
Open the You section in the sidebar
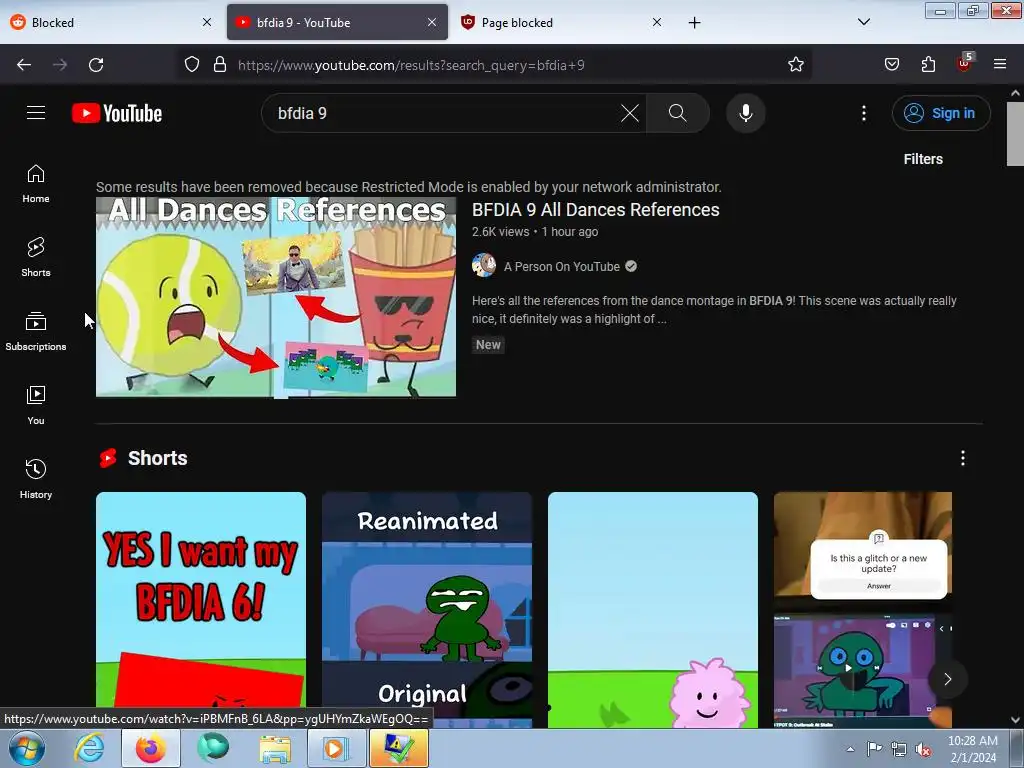pyautogui.click(x=36, y=406)
